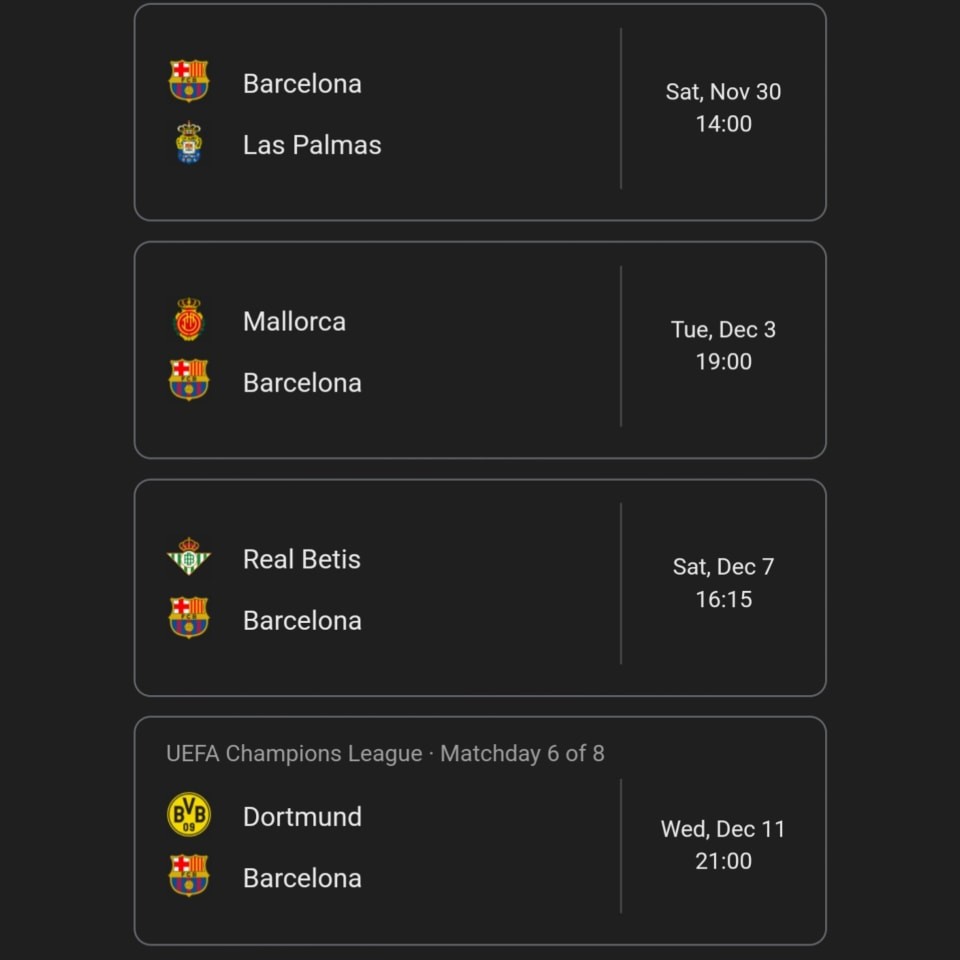Click the Dortmund BVB crest
This screenshot has height=960, width=960.
tap(189, 814)
